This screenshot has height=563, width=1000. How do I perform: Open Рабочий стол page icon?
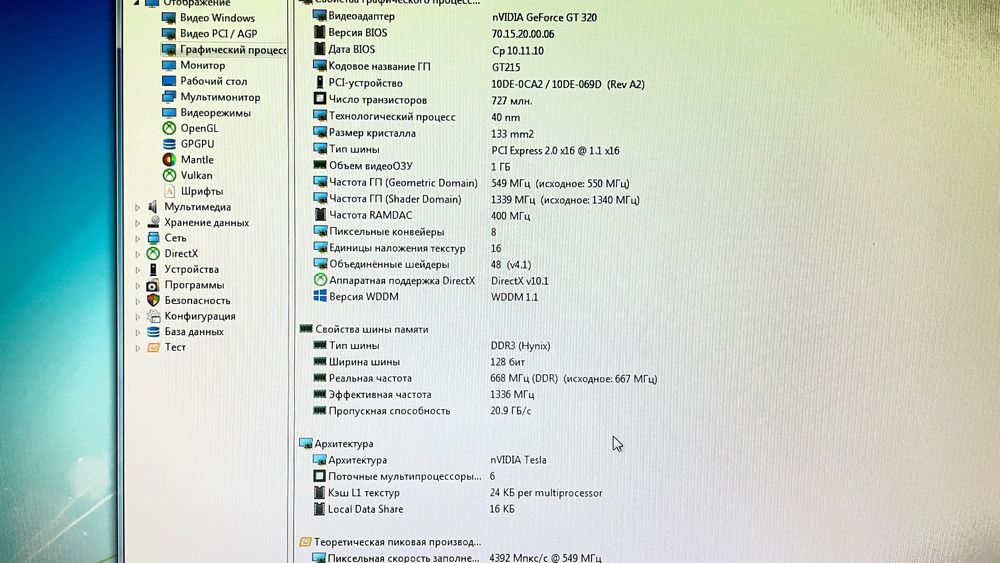169,81
